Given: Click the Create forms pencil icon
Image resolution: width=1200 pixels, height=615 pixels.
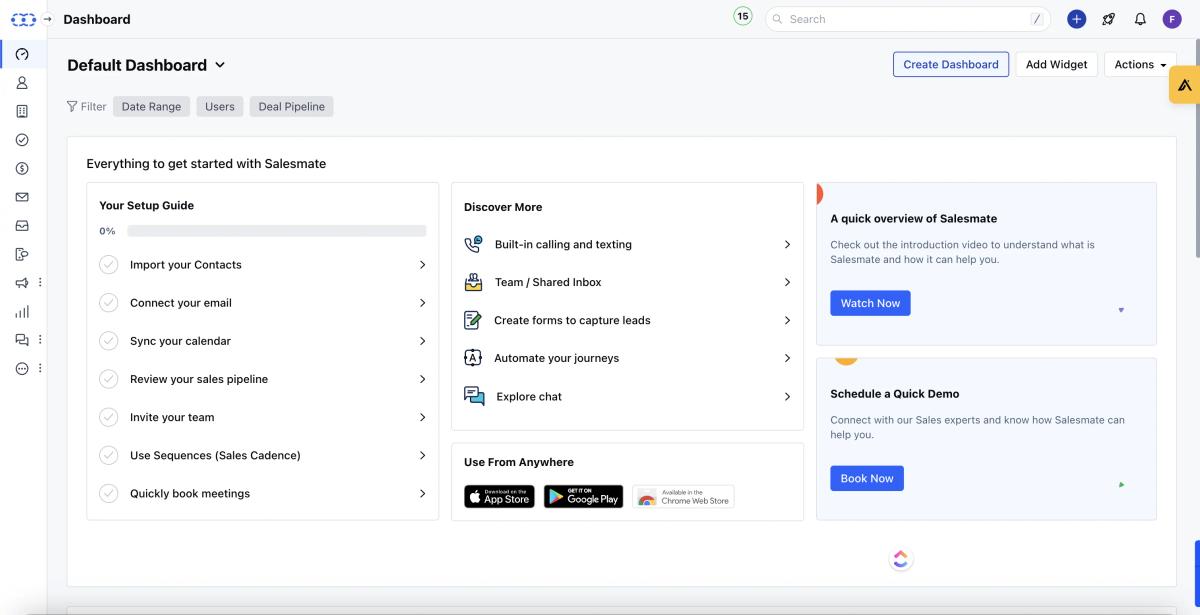Looking at the screenshot, I should [x=474, y=320].
